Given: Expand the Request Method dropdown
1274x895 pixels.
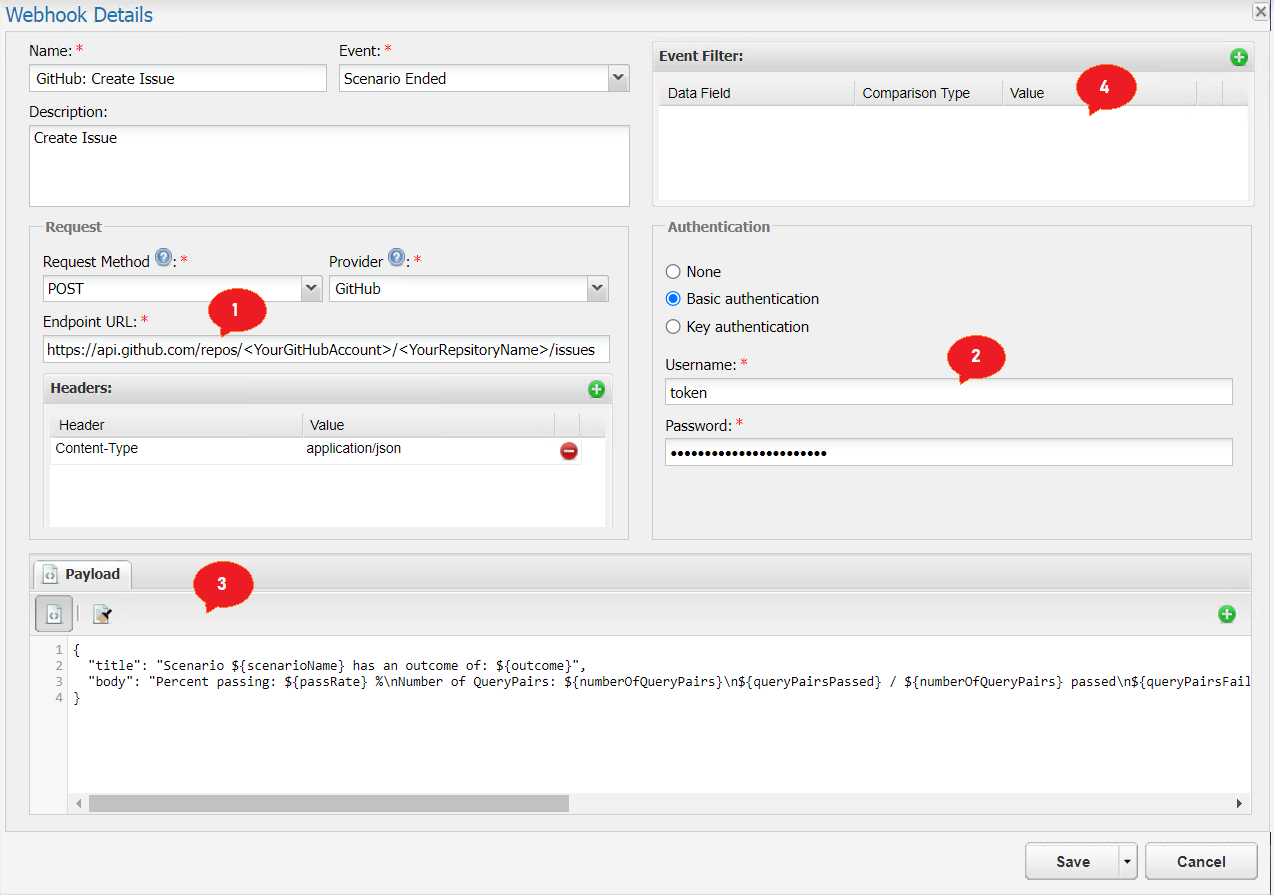Looking at the screenshot, I should 310,288.
